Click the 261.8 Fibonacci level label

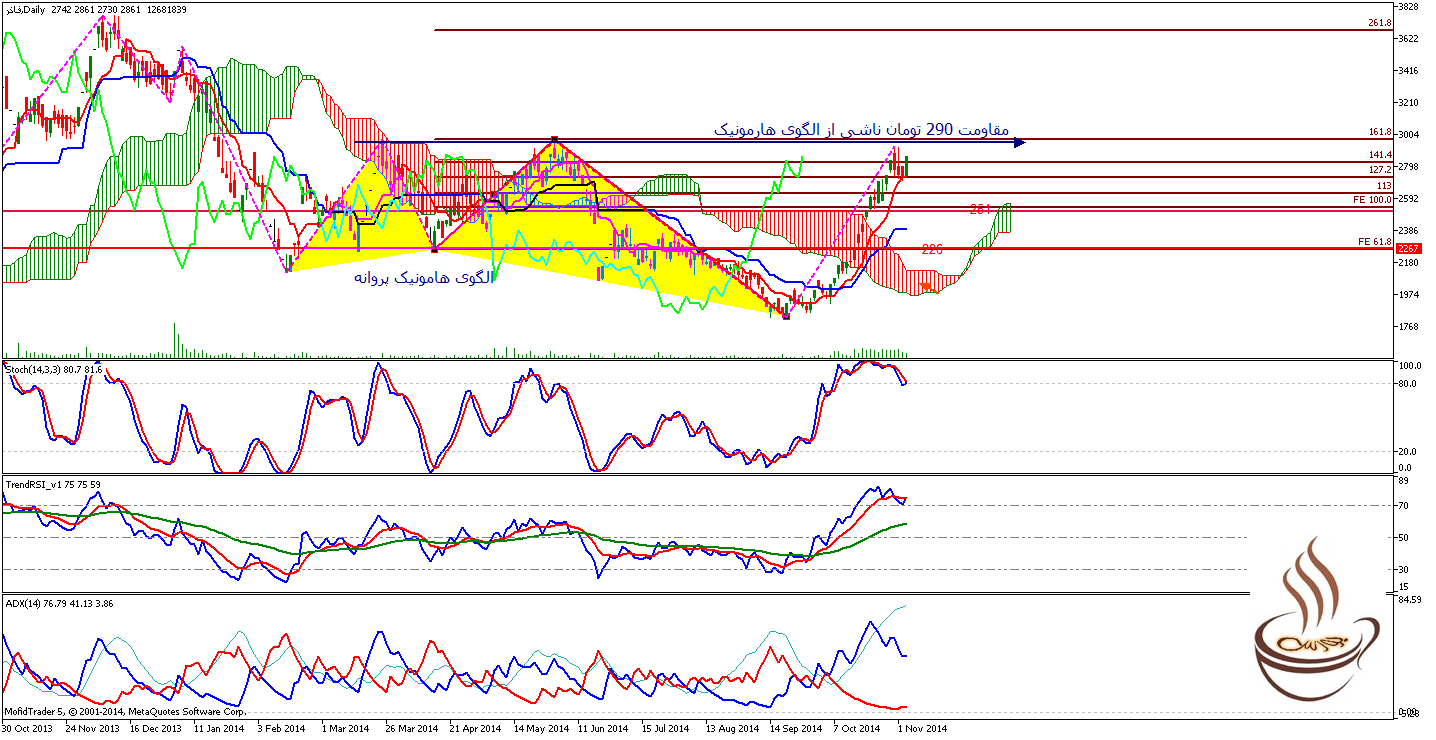tap(1380, 23)
